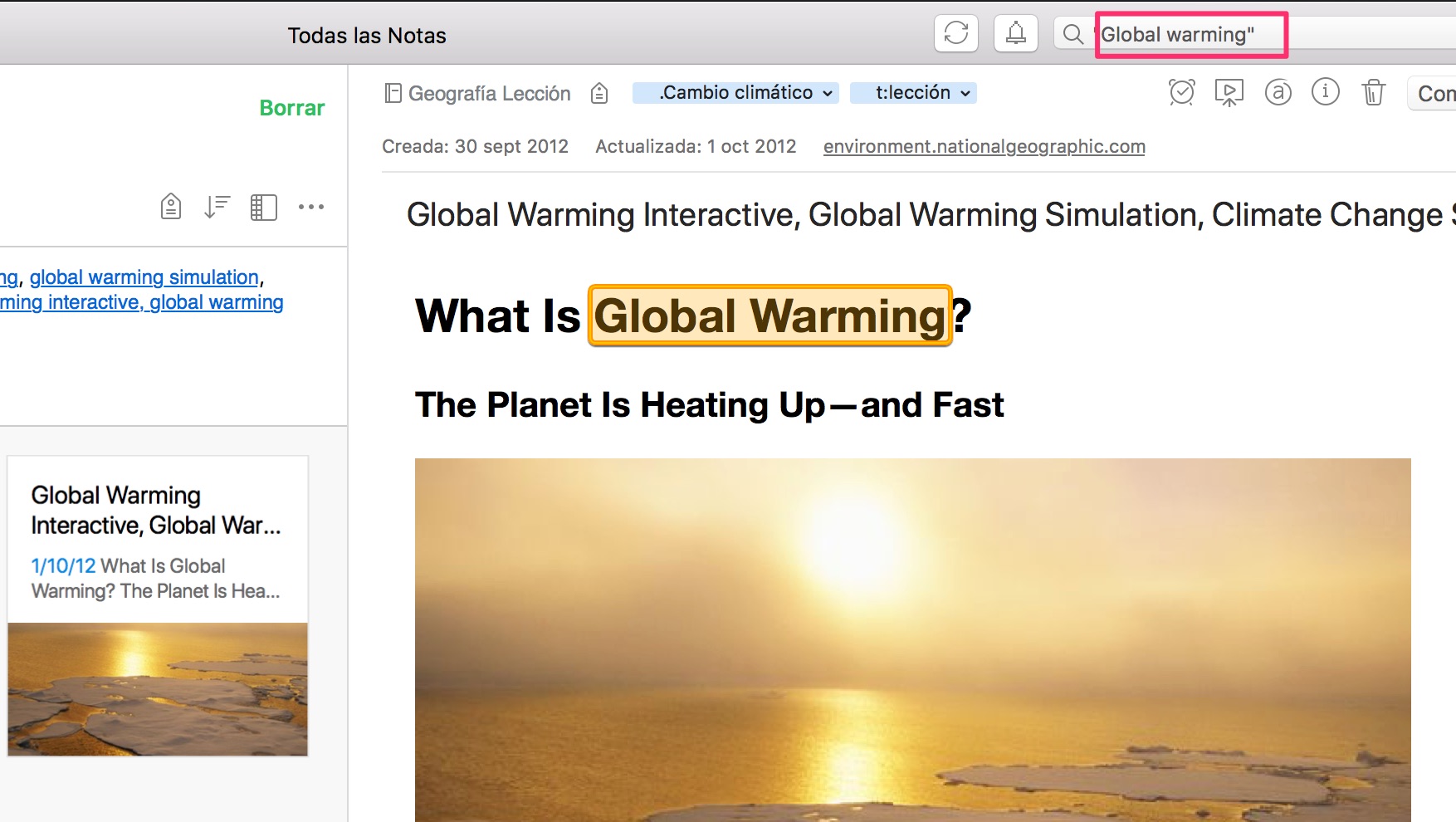
Task: Open environment.nationalgeographic.com source link
Action: (985, 146)
